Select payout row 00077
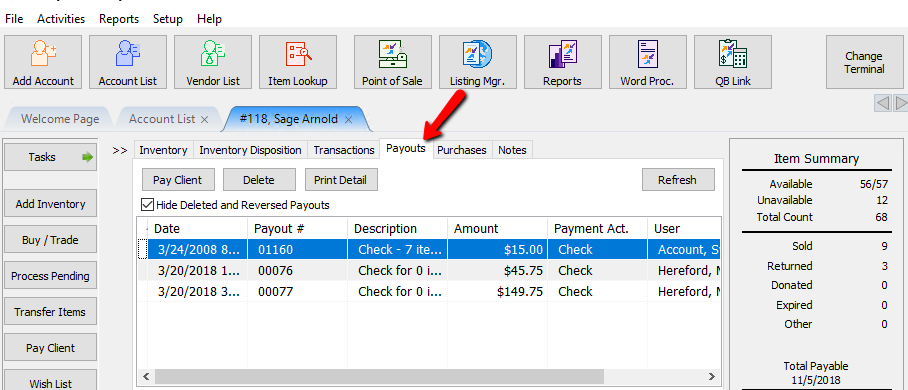This screenshot has width=908, height=390. pyautogui.click(x=430, y=291)
